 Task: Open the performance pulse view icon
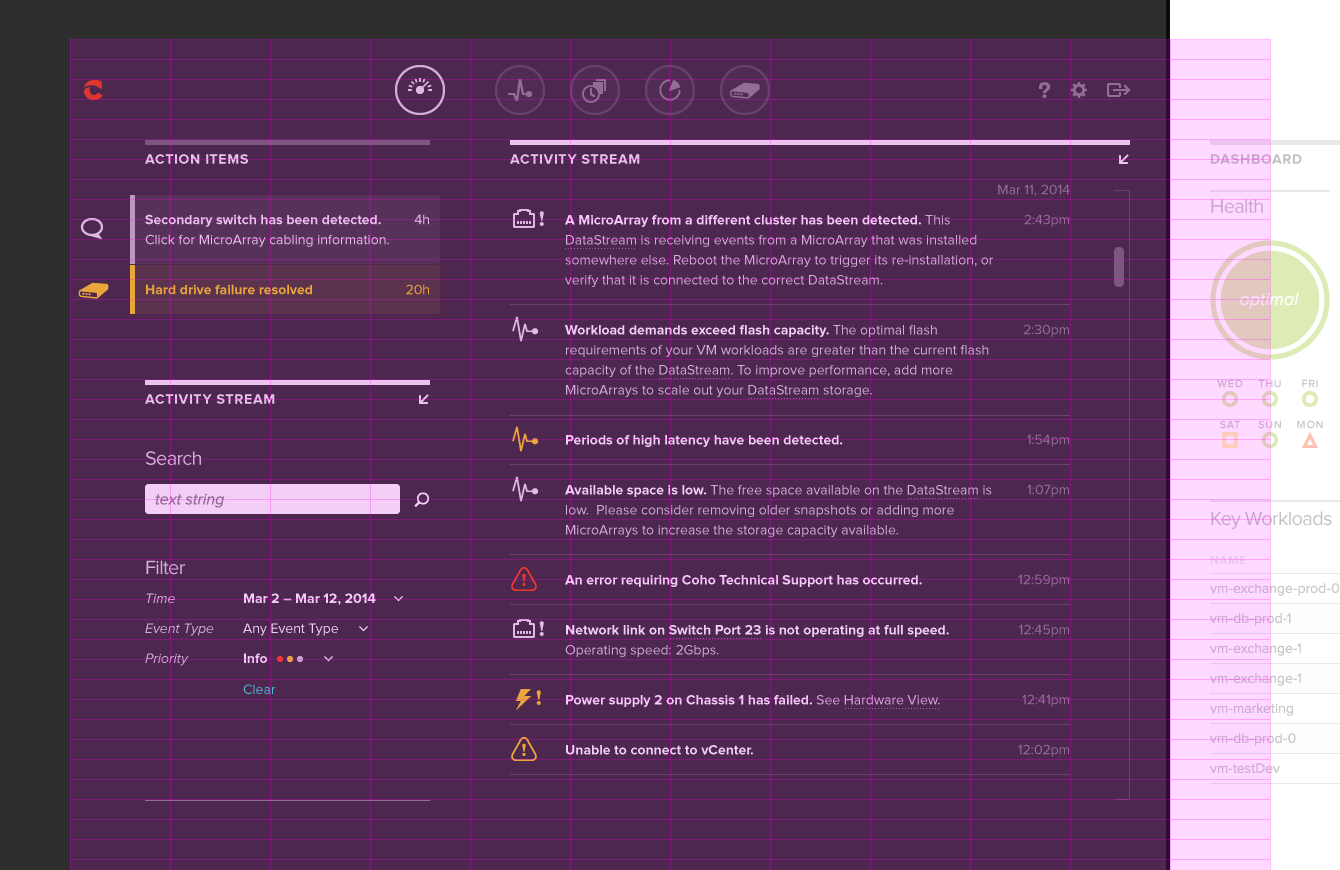pos(520,91)
